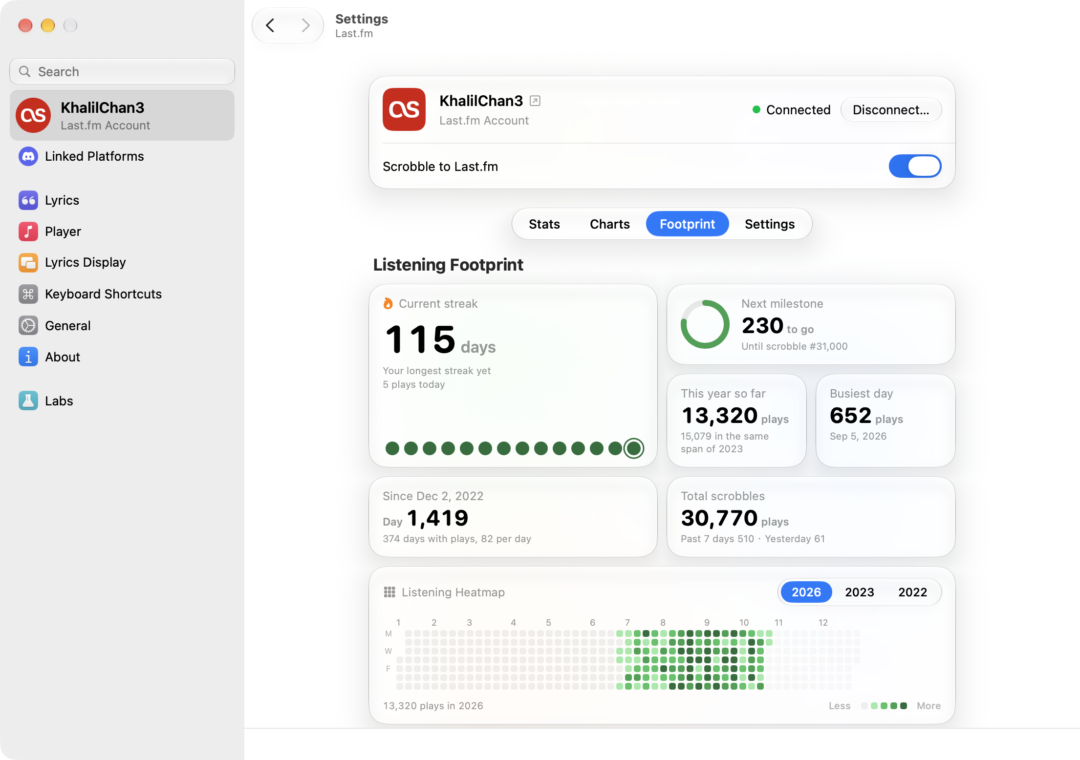Show the 2026 heatmap year
Image resolution: width=1080 pixels, height=760 pixels.
coord(806,592)
